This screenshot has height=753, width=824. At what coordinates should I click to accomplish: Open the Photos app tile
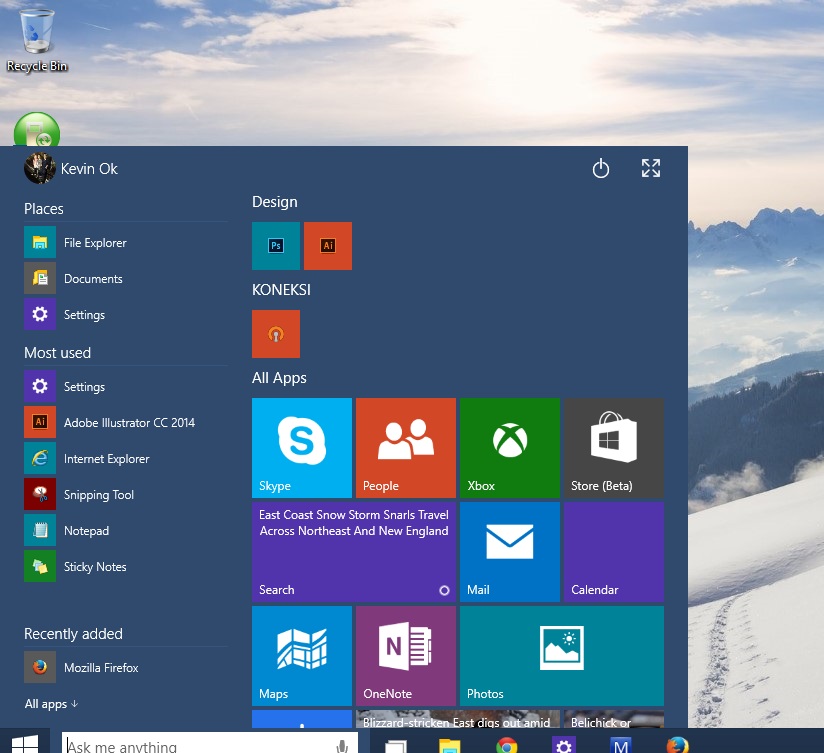point(561,655)
